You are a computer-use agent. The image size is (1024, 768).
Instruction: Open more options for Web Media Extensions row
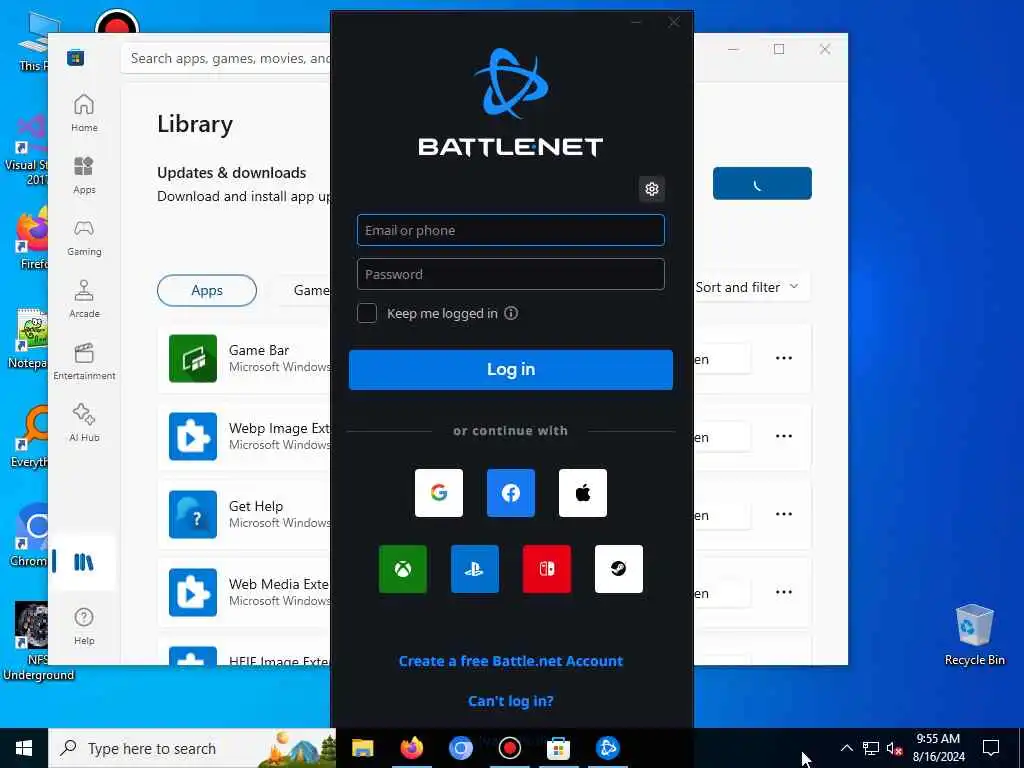(x=784, y=592)
